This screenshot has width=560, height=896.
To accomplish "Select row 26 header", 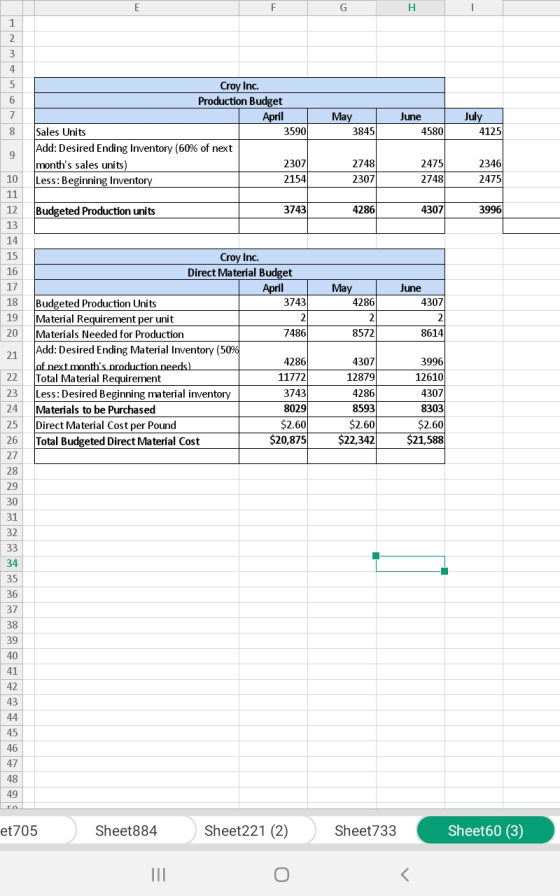I will click(12, 440).
